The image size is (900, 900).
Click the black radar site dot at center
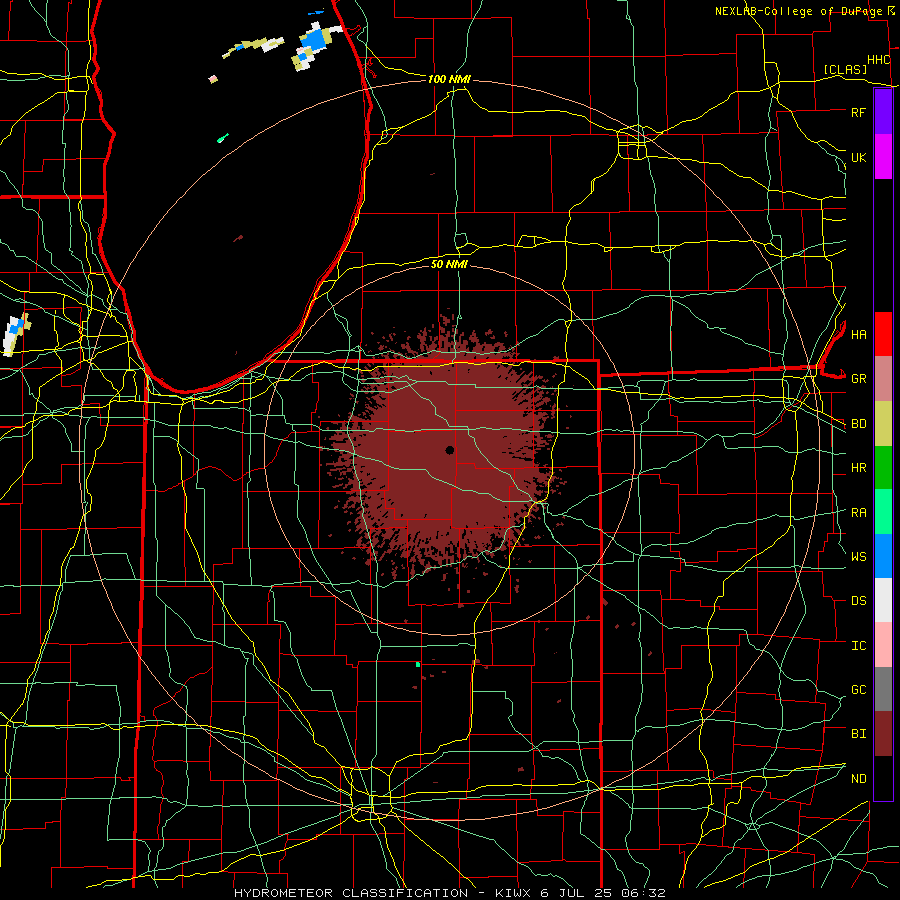pos(449,450)
